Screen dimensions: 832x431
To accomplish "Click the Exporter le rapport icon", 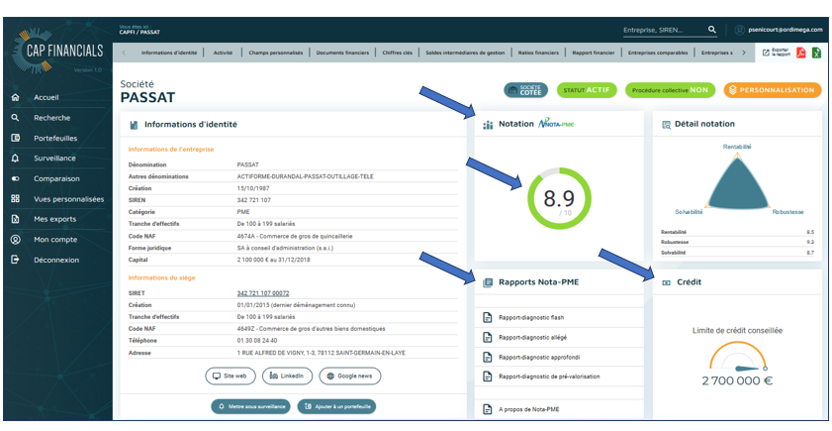I will (x=766, y=53).
